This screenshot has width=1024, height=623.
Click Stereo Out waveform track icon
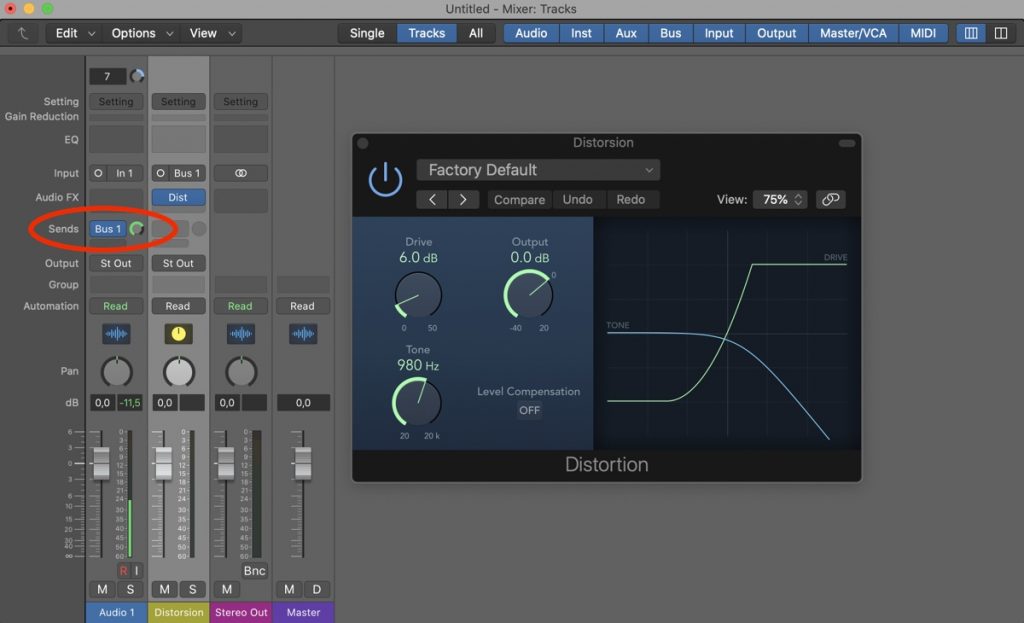240,334
